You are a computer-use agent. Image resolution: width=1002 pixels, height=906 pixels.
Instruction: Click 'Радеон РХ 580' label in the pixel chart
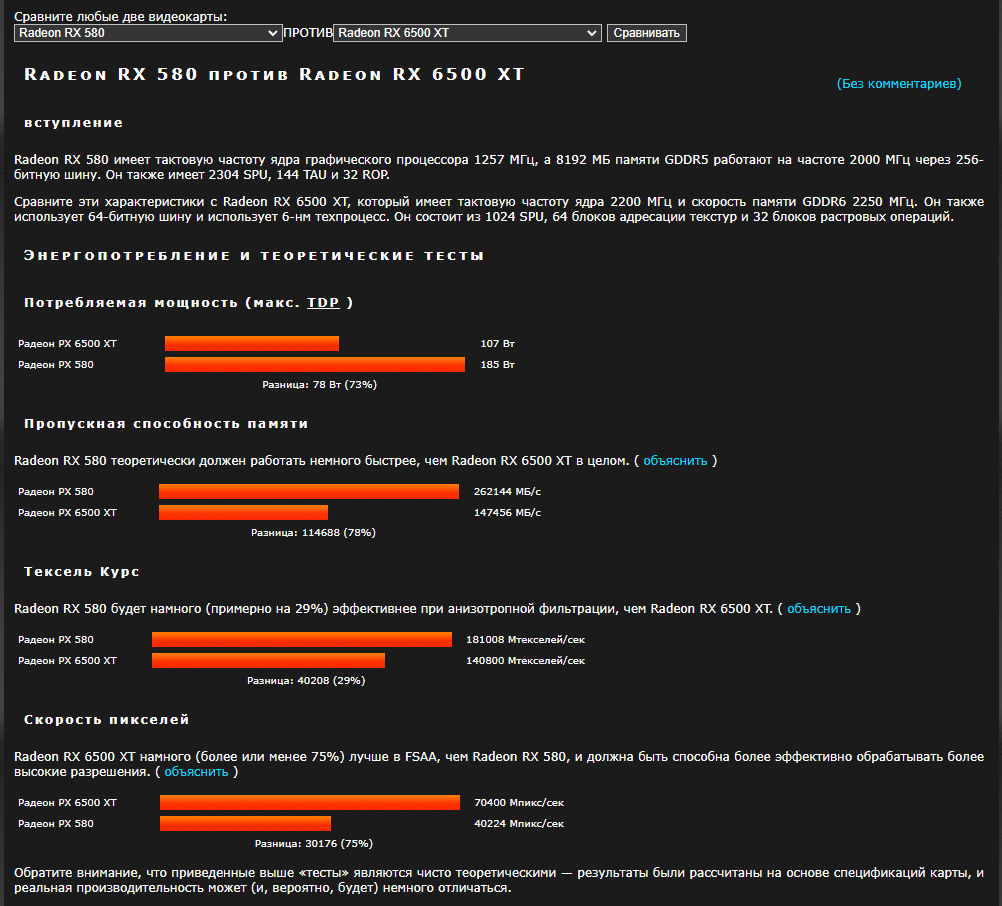point(56,824)
